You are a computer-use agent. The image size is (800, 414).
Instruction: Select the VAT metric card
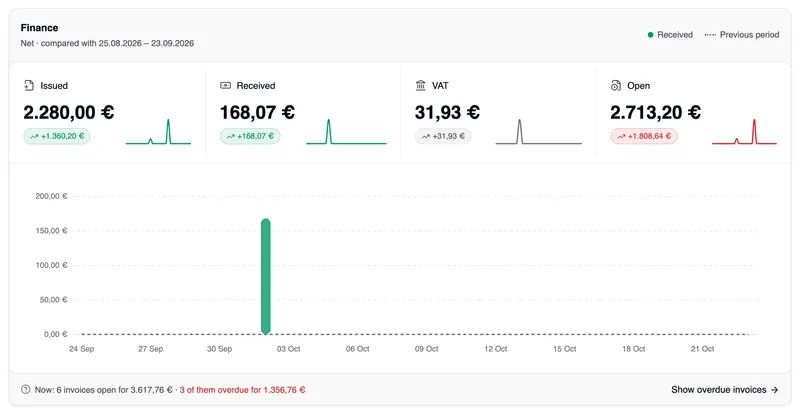click(498, 112)
